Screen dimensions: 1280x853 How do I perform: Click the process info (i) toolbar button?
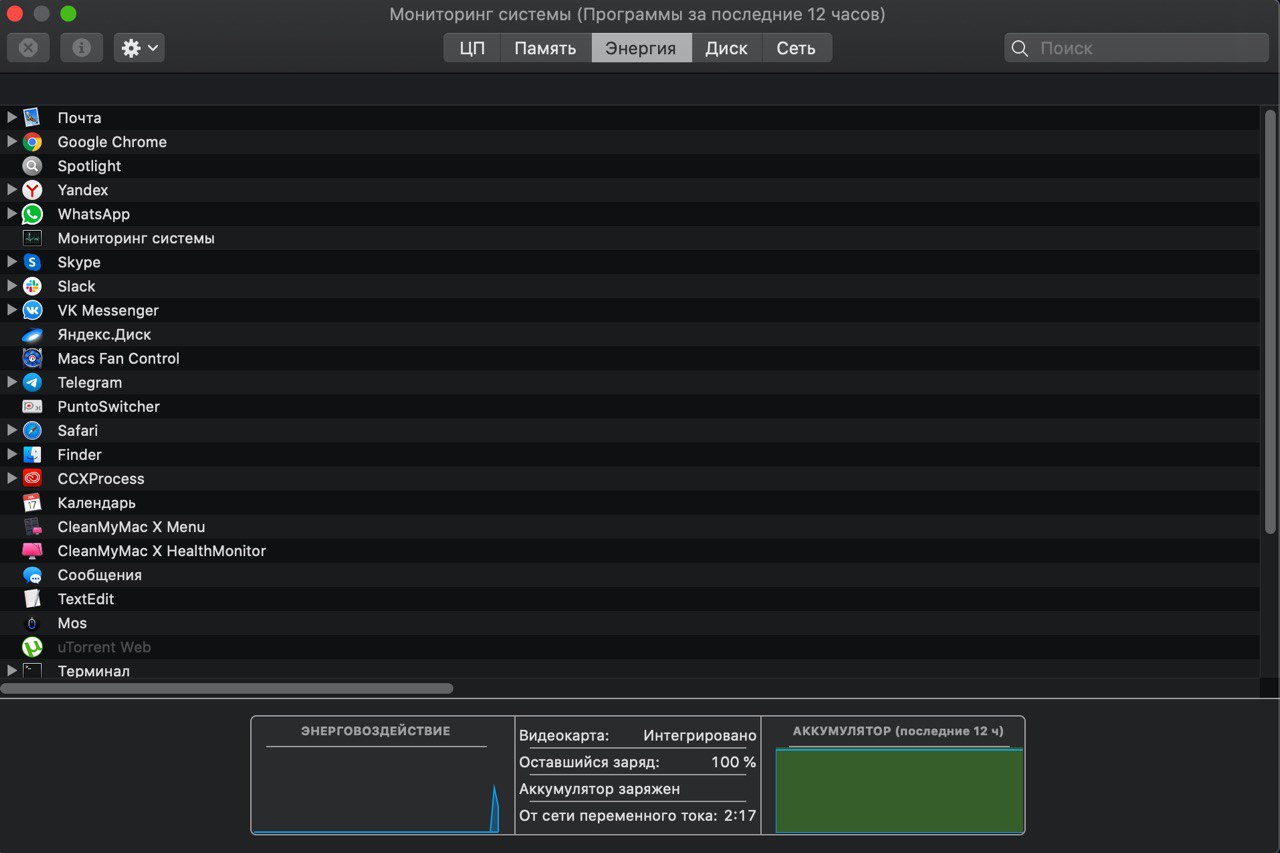coord(81,47)
